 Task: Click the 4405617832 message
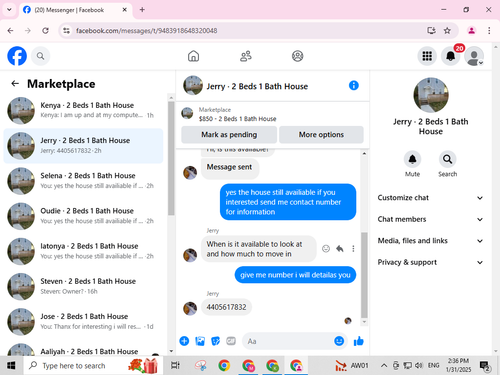pyautogui.click(x=226, y=307)
